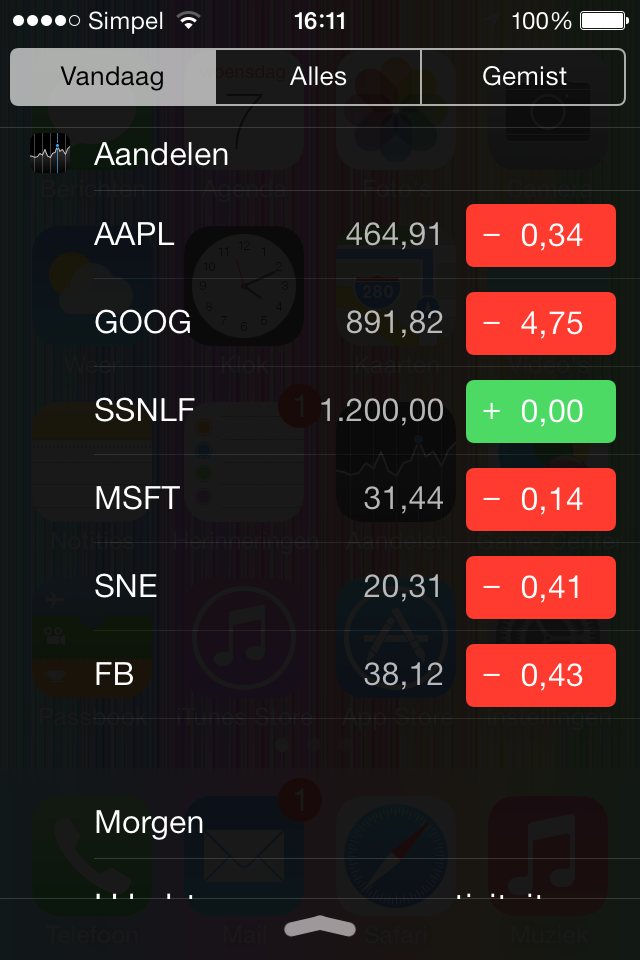Tap the Morgen section heading

(x=149, y=823)
